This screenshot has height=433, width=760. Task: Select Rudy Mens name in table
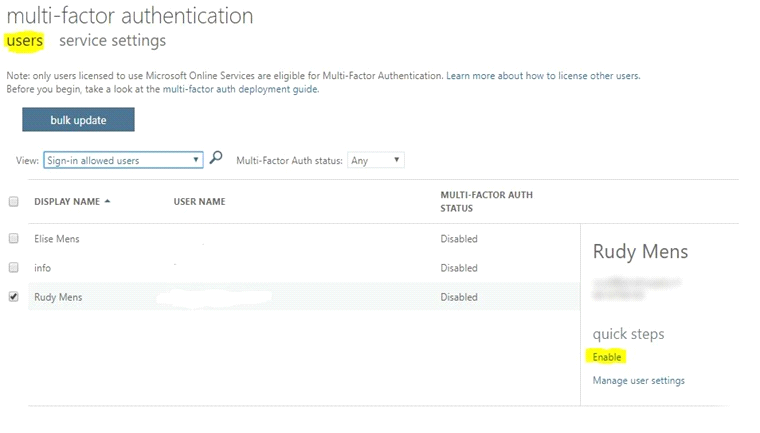pyautogui.click(x=58, y=297)
